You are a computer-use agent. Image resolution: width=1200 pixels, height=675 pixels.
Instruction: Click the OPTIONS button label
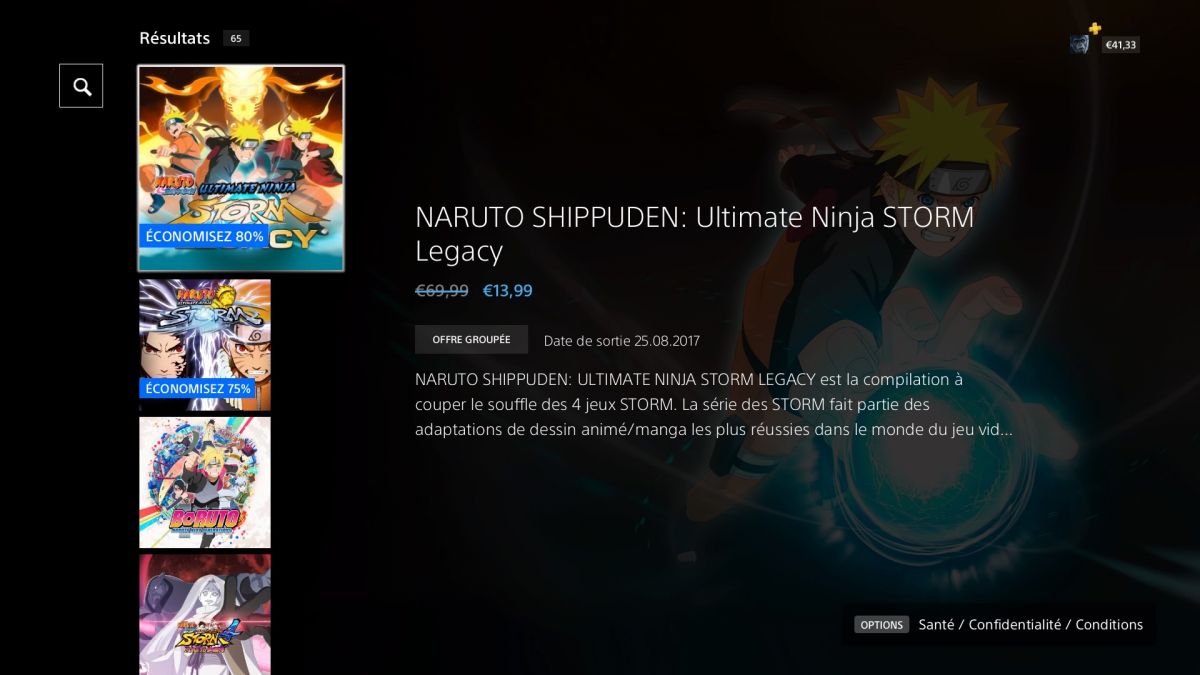[881, 624]
